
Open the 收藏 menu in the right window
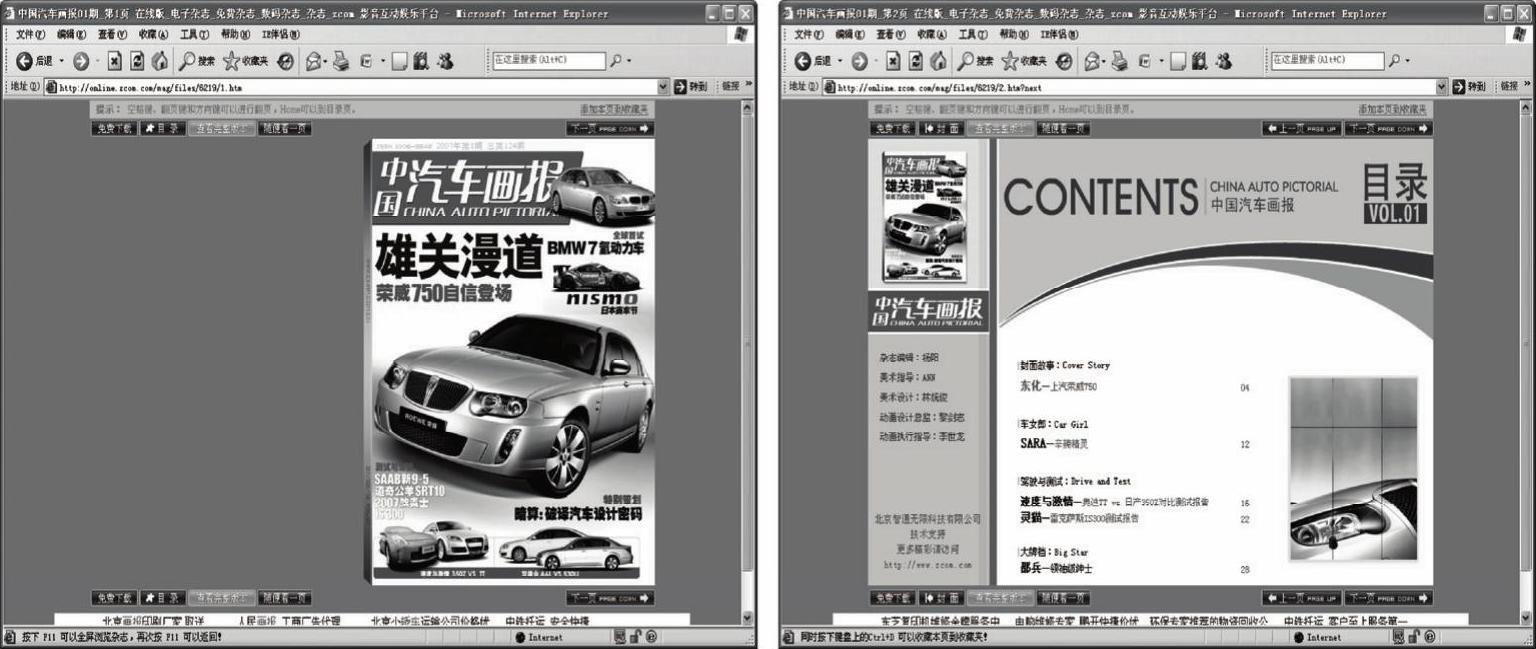pos(932,34)
